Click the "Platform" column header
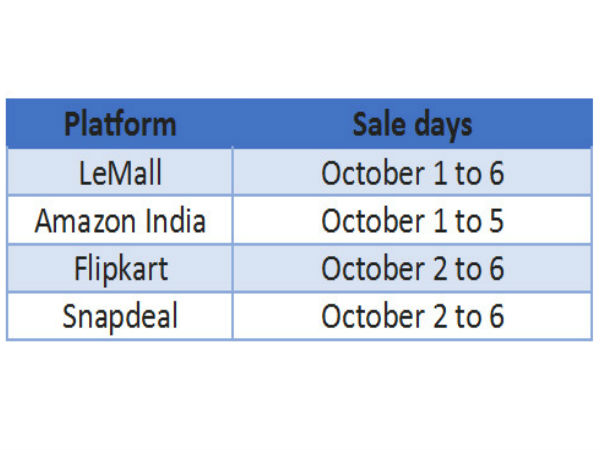This screenshot has width=600, height=450. [x=120, y=125]
